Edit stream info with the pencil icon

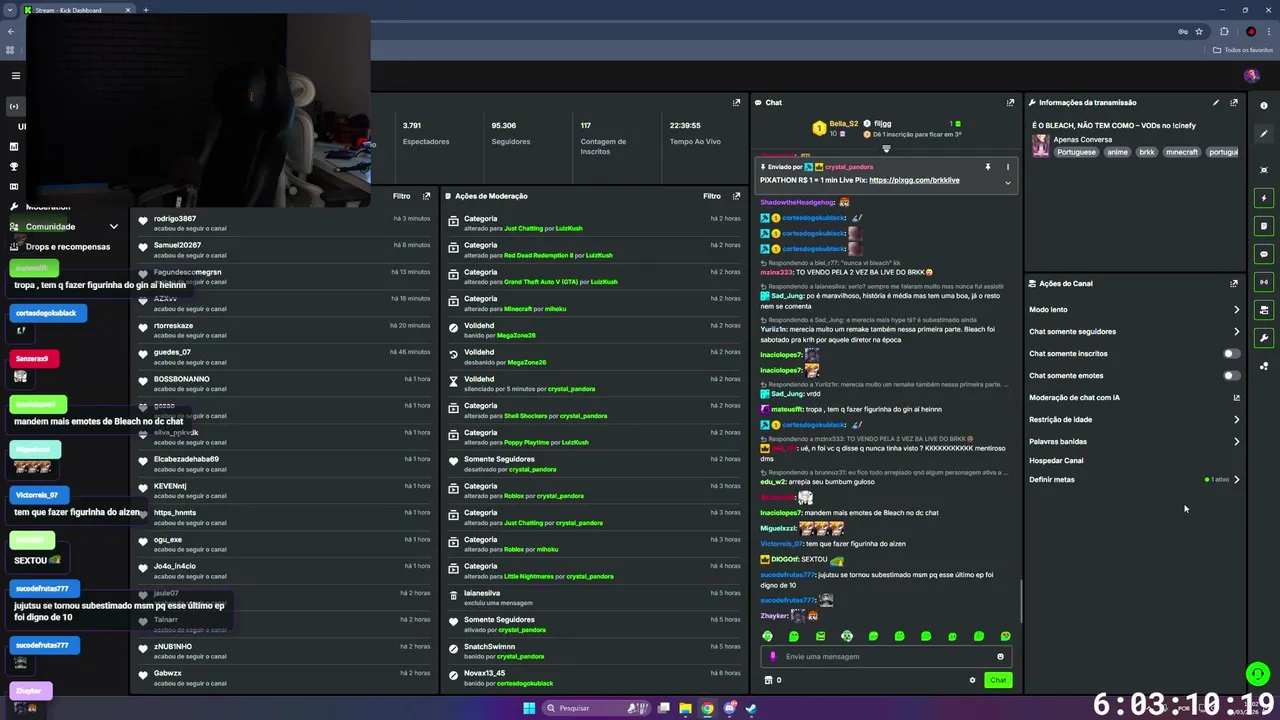pyautogui.click(x=1216, y=102)
